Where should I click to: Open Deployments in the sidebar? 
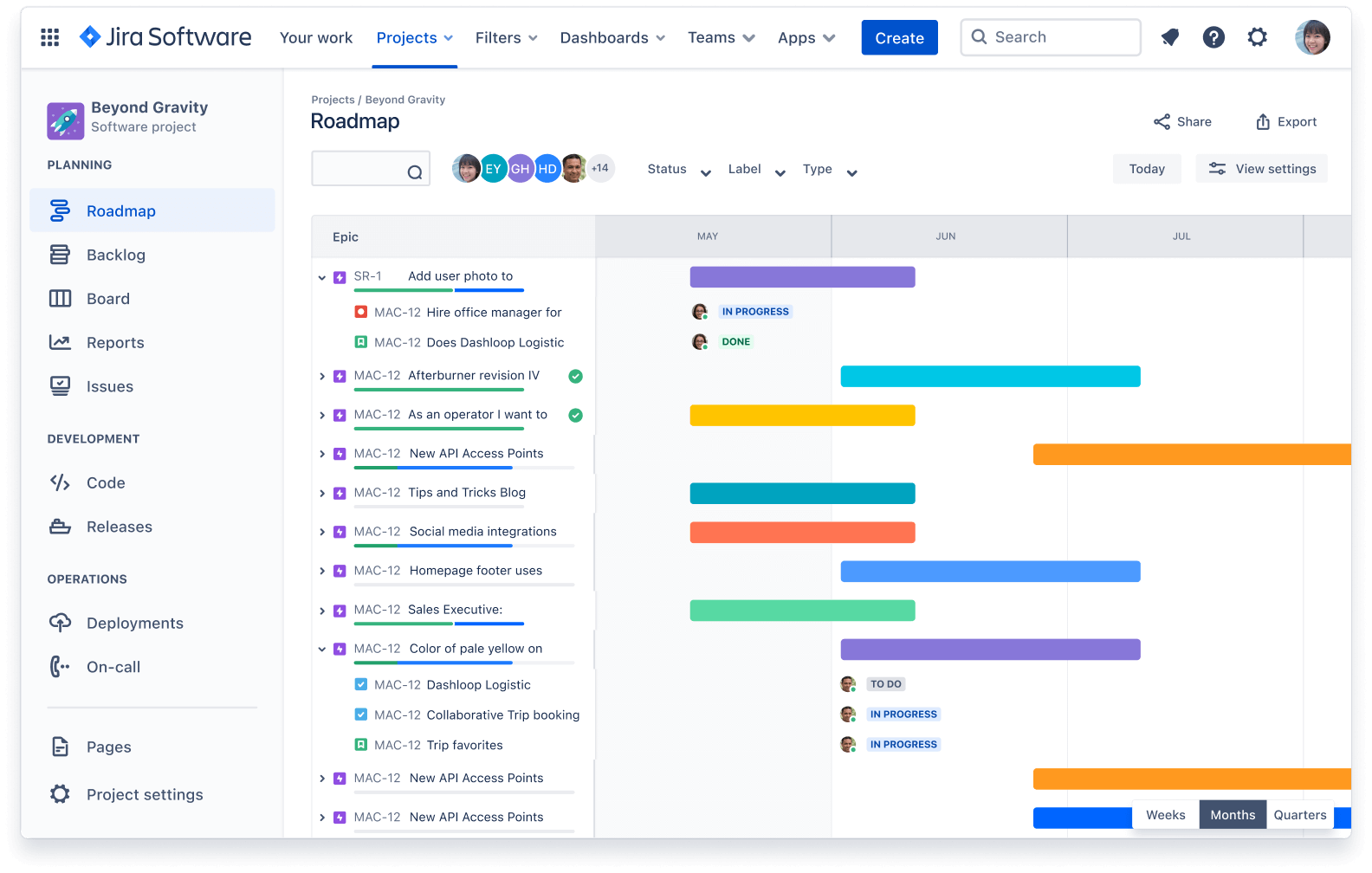(134, 623)
